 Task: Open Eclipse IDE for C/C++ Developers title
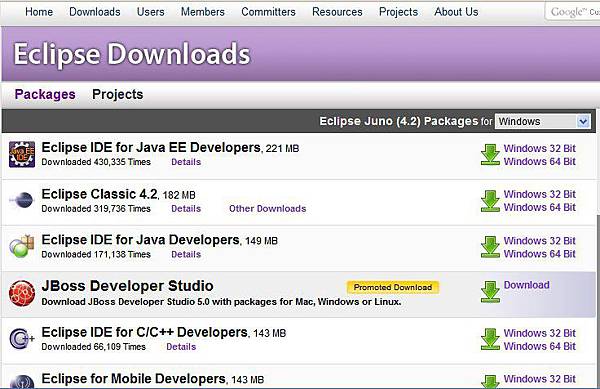[x=145, y=332]
